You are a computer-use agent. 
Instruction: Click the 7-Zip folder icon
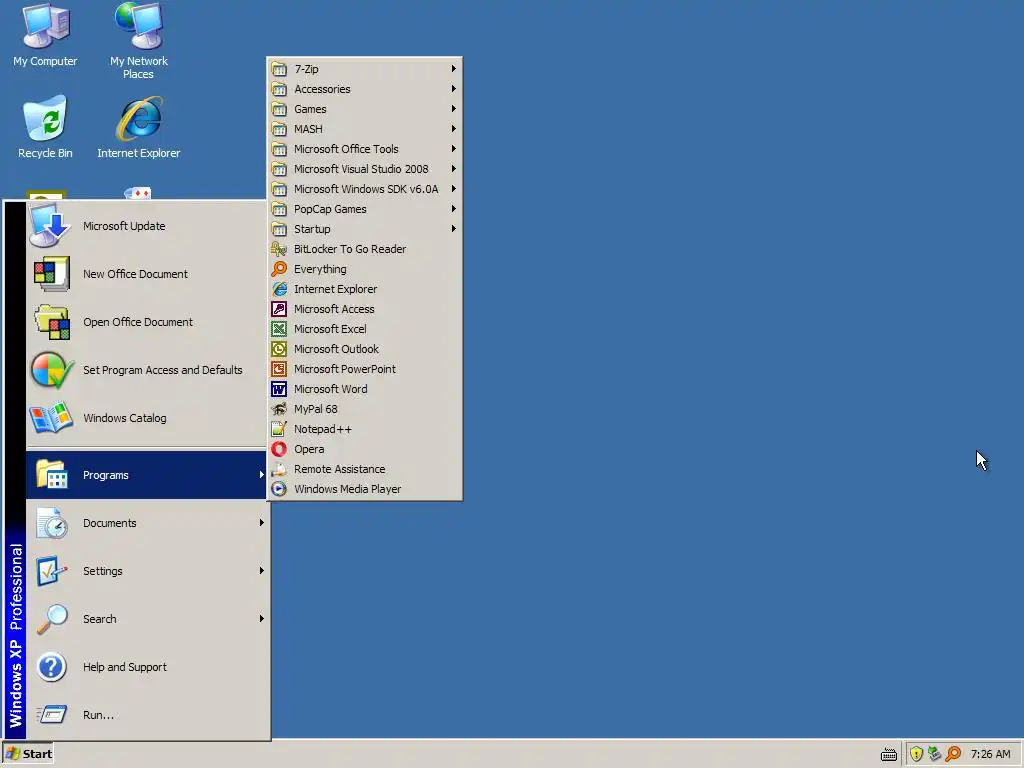(x=279, y=69)
